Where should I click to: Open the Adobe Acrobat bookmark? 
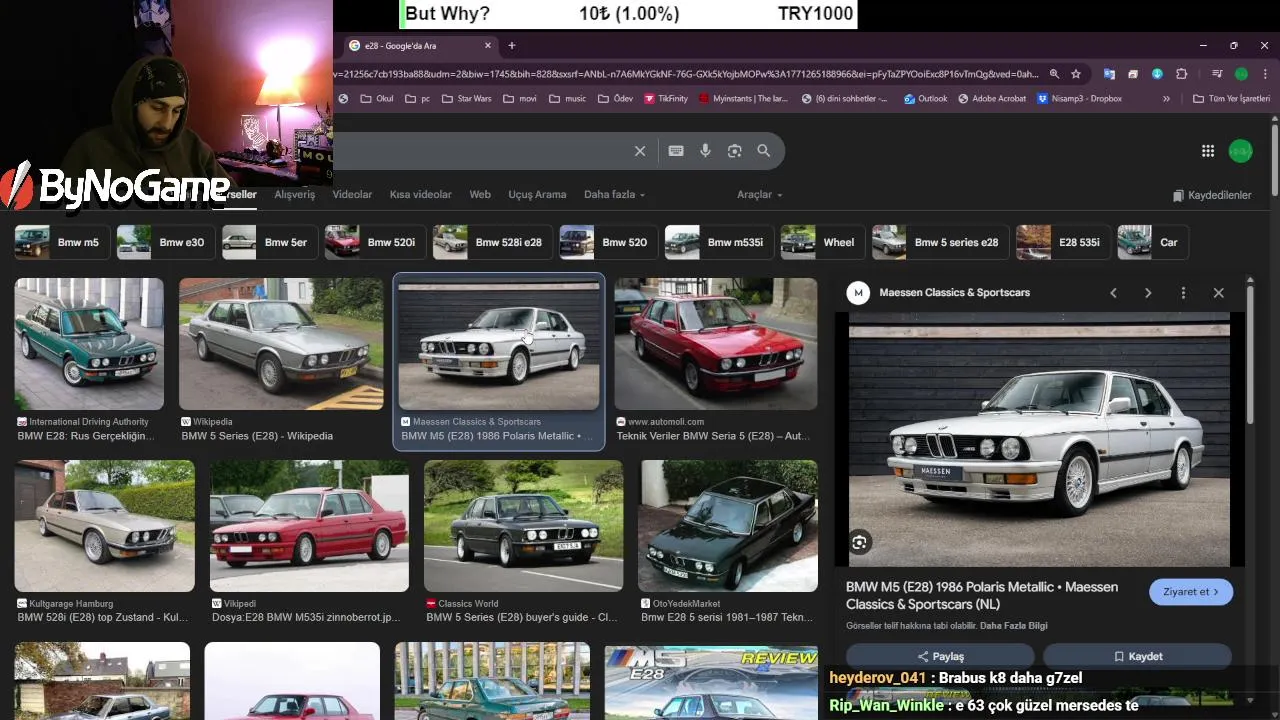(x=992, y=99)
